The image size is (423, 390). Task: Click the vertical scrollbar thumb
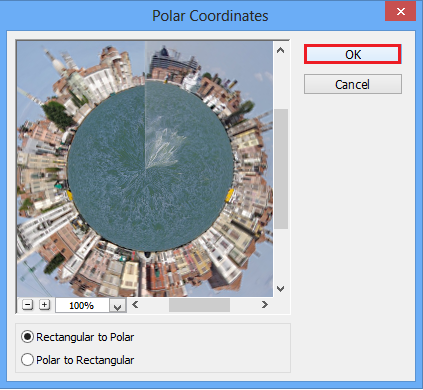point(281,169)
